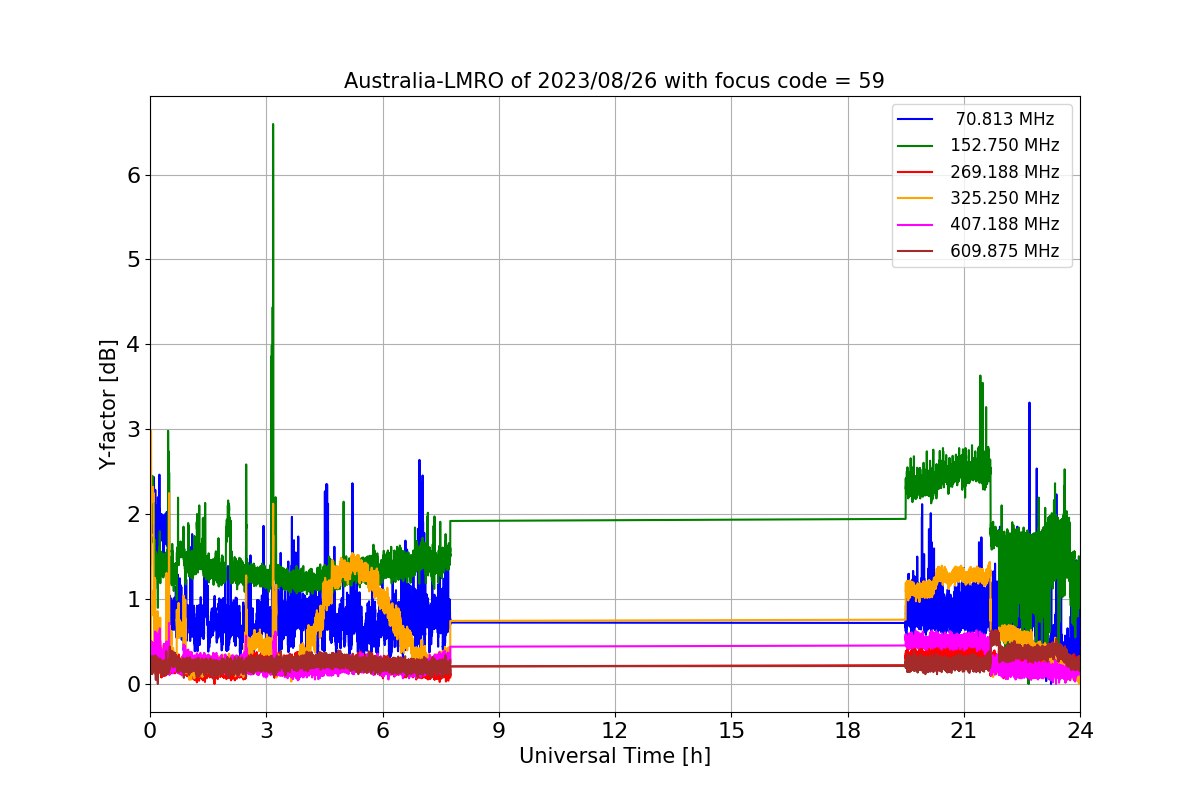
Task: Click x-axis tick label 6
Action: [x=382, y=731]
